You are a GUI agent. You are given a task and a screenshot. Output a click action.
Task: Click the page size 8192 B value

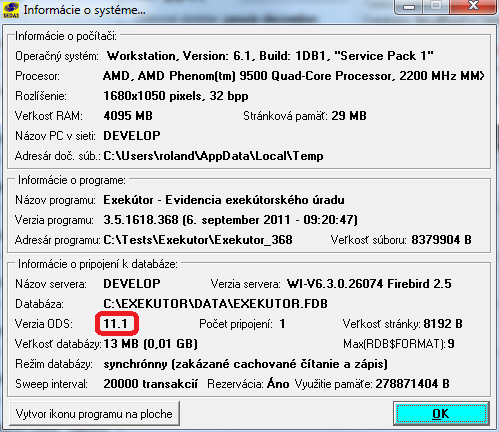click(x=443, y=324)
